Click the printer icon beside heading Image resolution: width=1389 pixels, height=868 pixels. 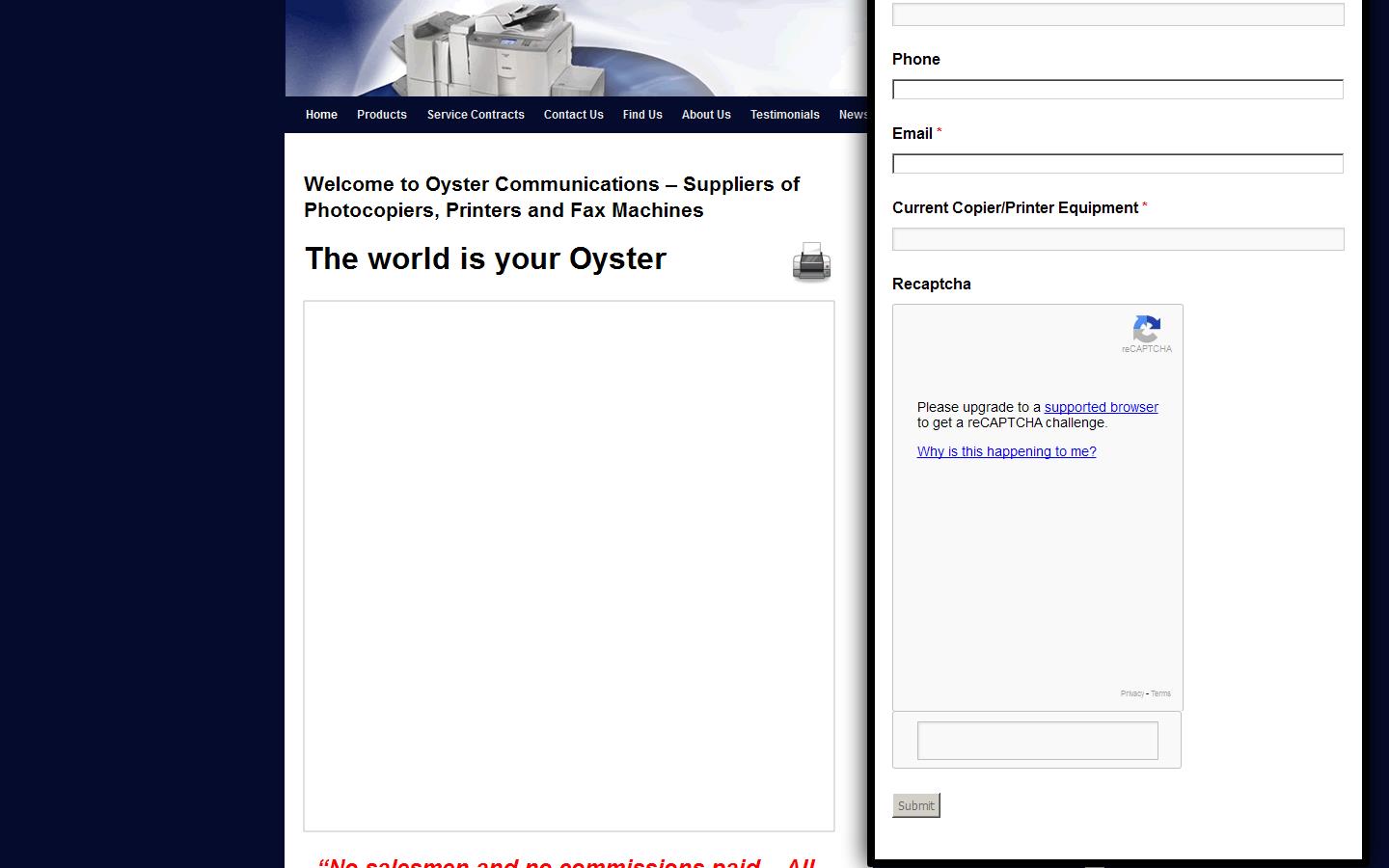811,261
